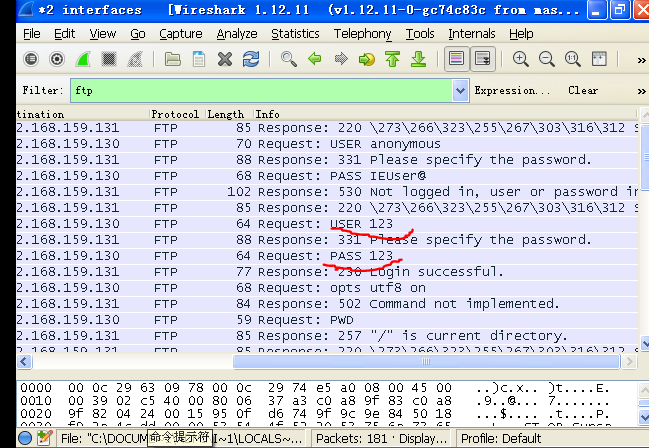Screen dimensions: 649x448
Task: Save this capture file icon
Action: pyautogui.click(x=199, y=59)
